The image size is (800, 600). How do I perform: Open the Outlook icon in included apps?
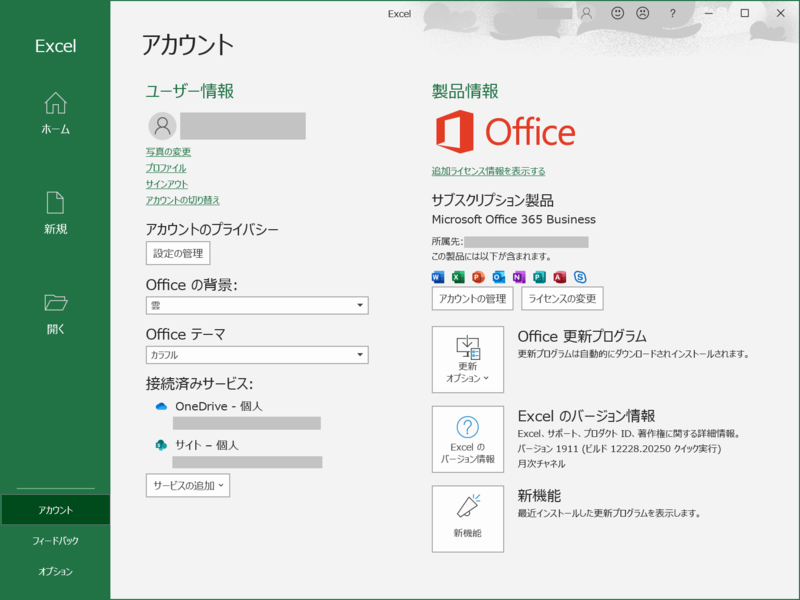point(497,277)
